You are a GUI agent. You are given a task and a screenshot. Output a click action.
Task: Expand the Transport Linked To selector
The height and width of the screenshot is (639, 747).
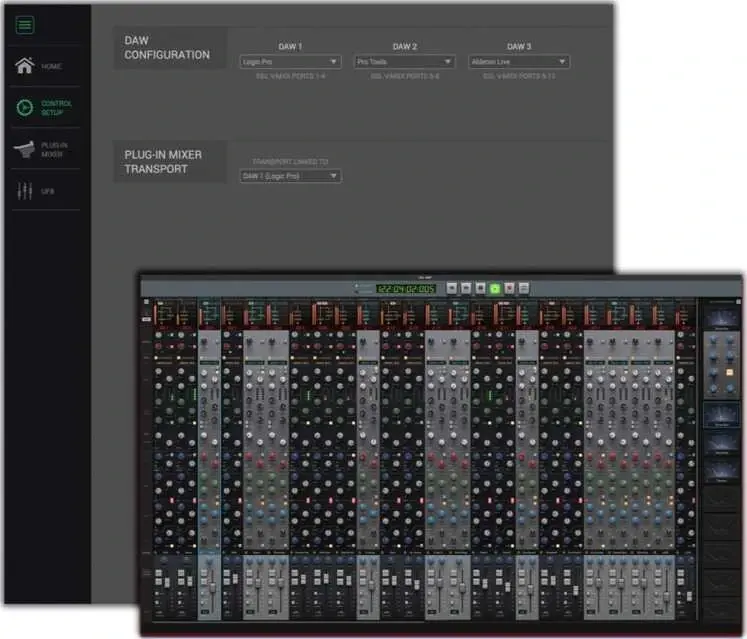(291, 176)
